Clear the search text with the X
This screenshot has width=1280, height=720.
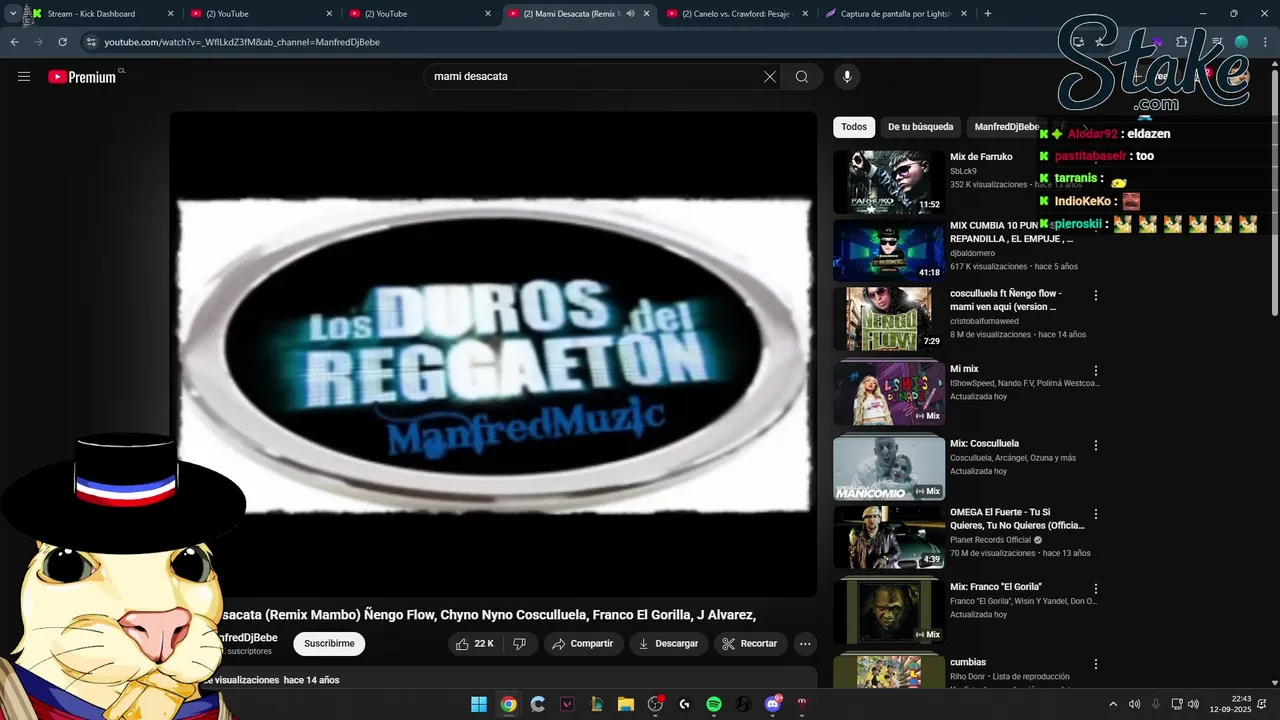(770, 77)
